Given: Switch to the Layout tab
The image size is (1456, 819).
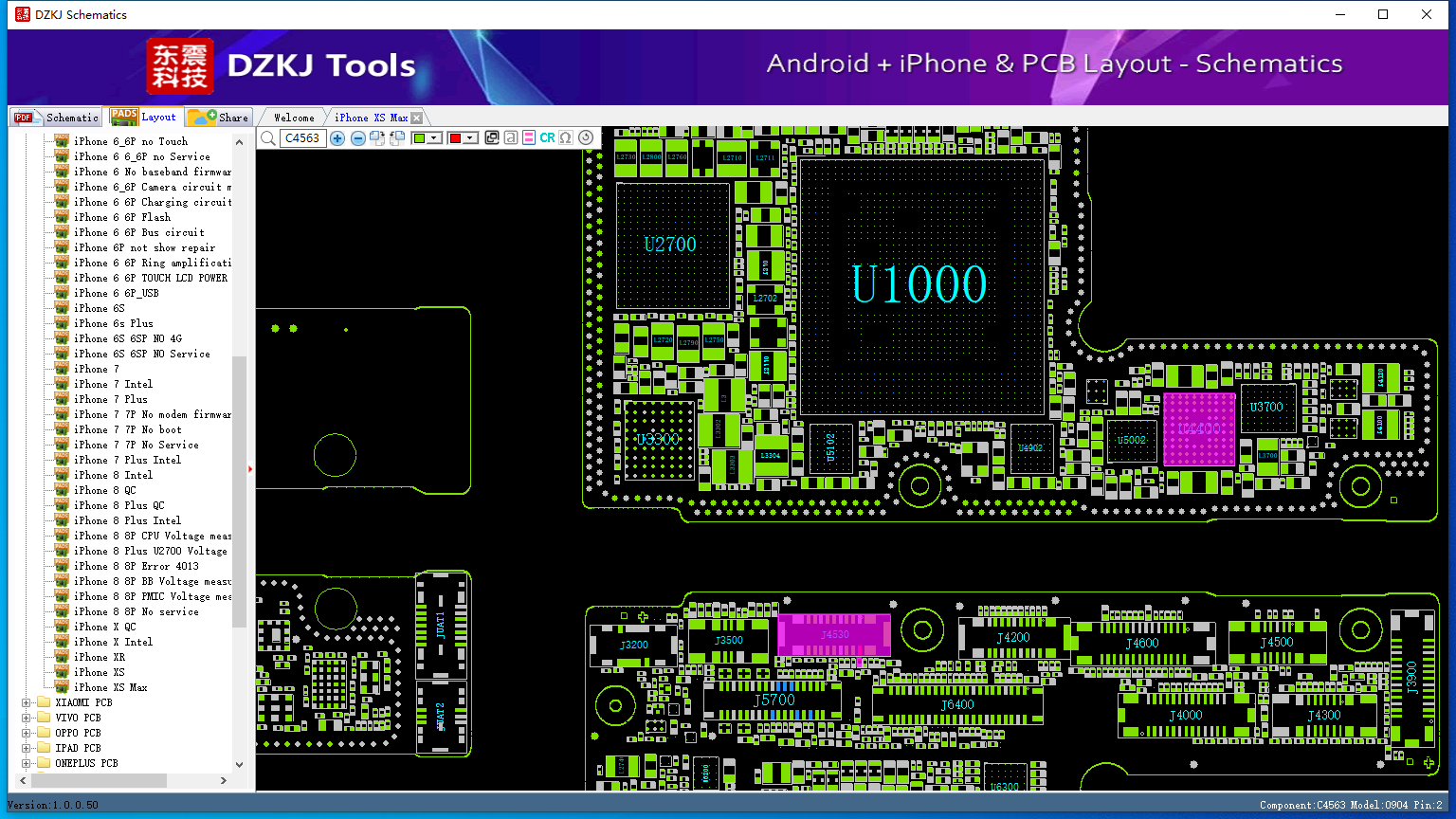Looking at the screenshot, I should pos(143,117).
